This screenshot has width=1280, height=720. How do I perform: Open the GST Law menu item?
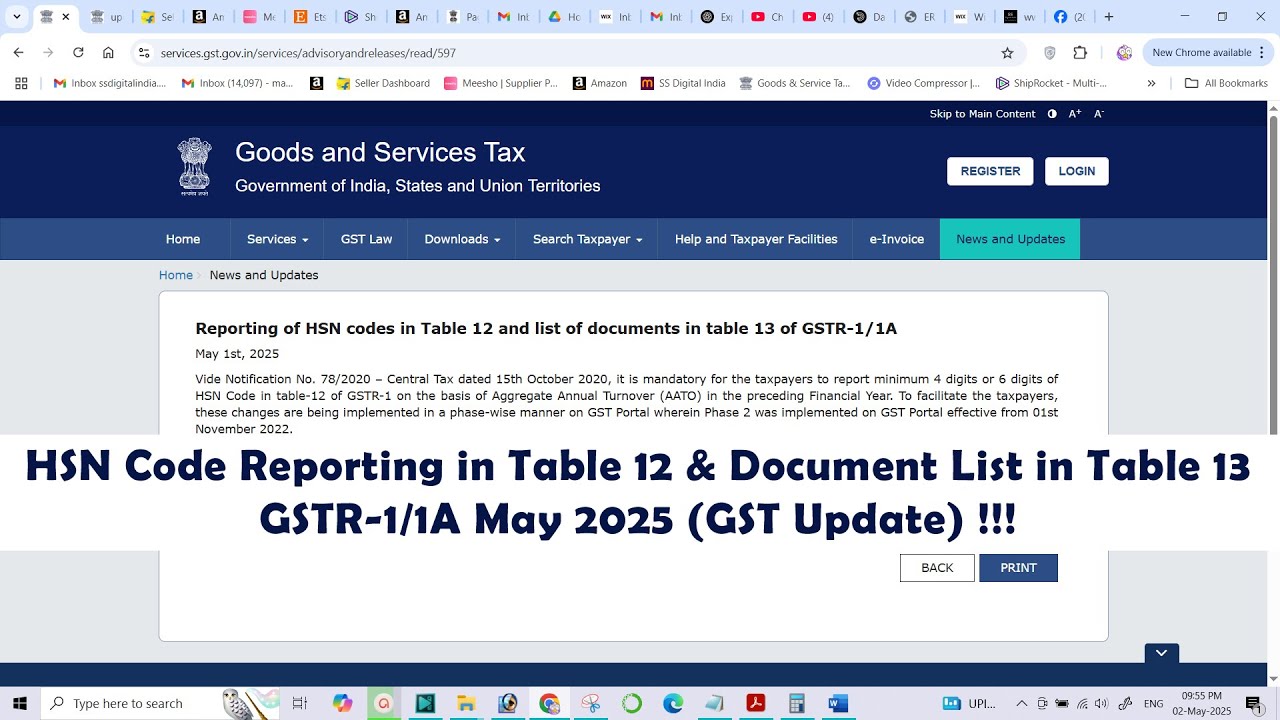366,239
